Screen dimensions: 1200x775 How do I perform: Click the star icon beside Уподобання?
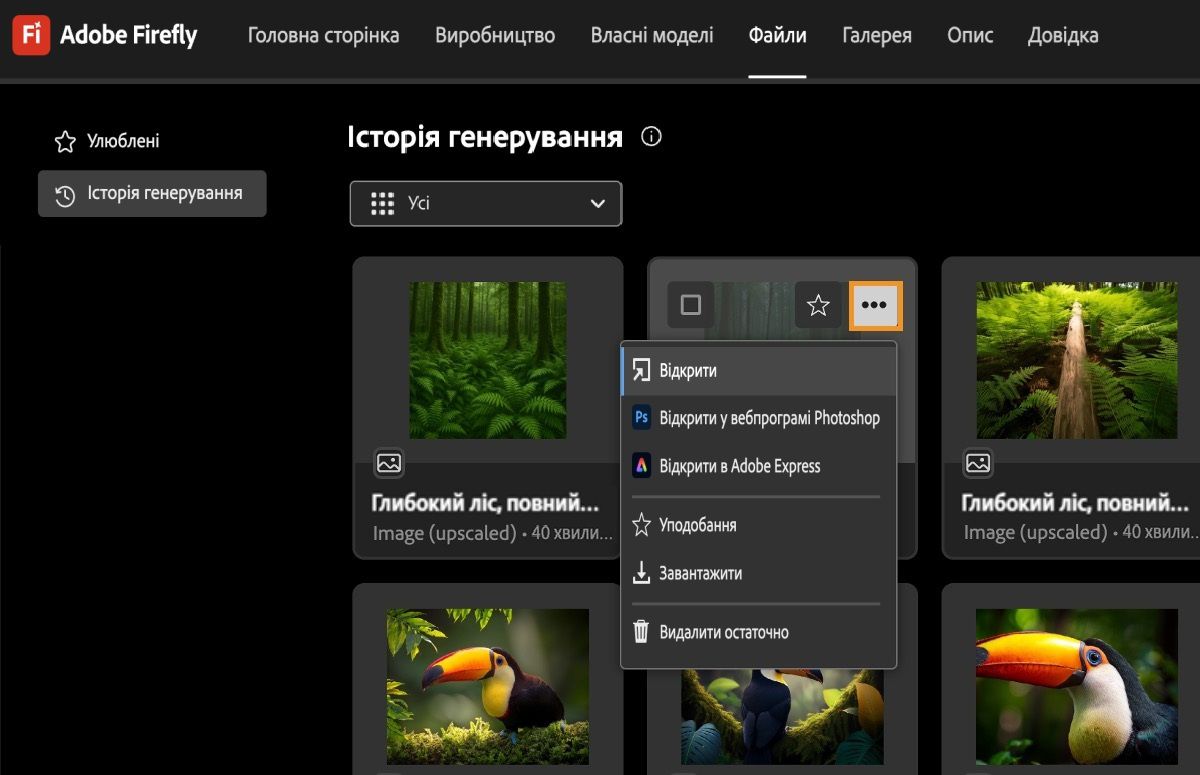(x=642, y=525)
